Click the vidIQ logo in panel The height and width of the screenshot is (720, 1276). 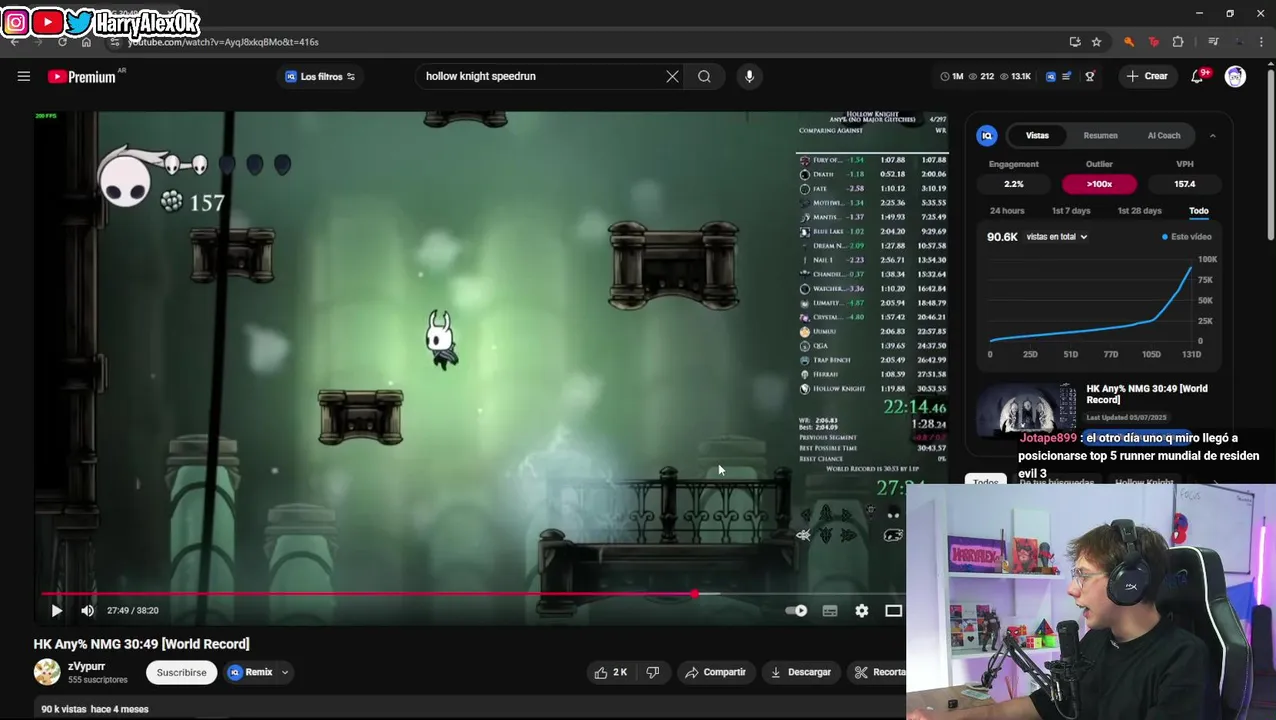point(987,135)
